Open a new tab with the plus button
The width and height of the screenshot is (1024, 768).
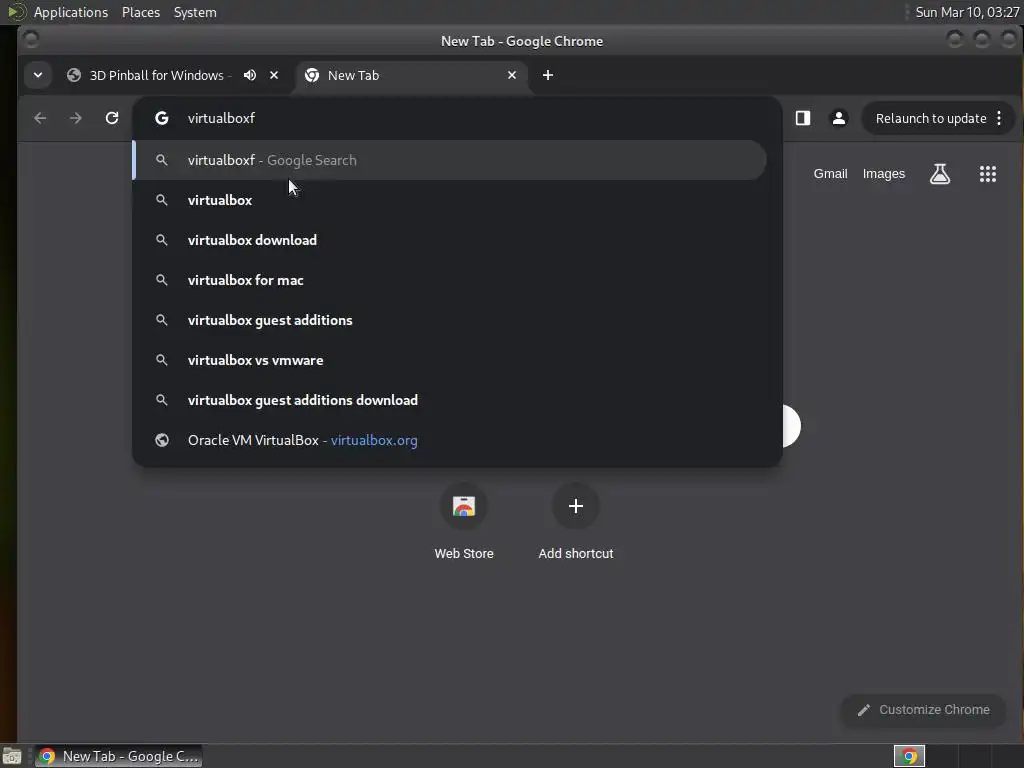pos(548,75)
